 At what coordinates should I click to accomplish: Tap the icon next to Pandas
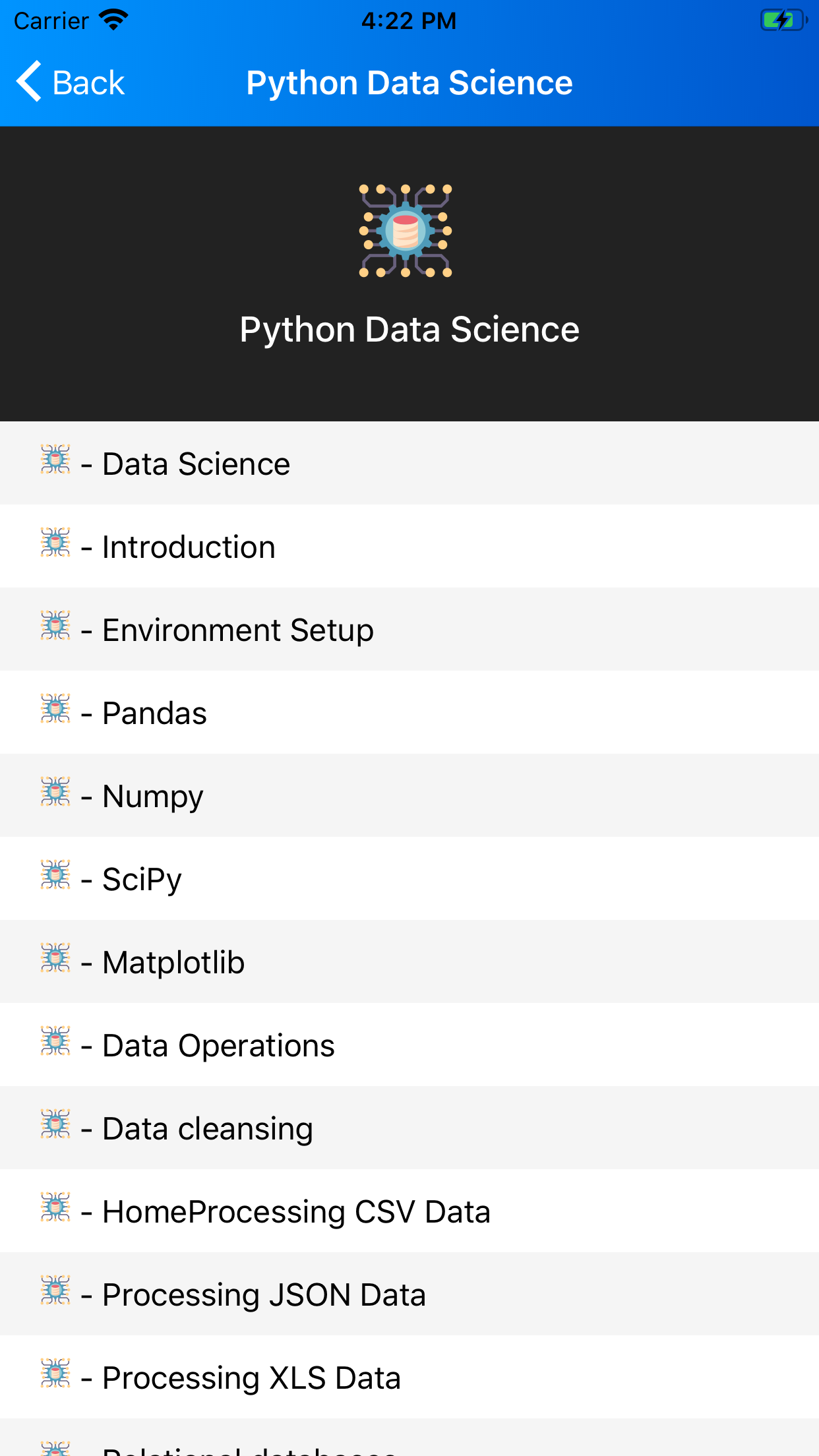[x=55, y=709]
